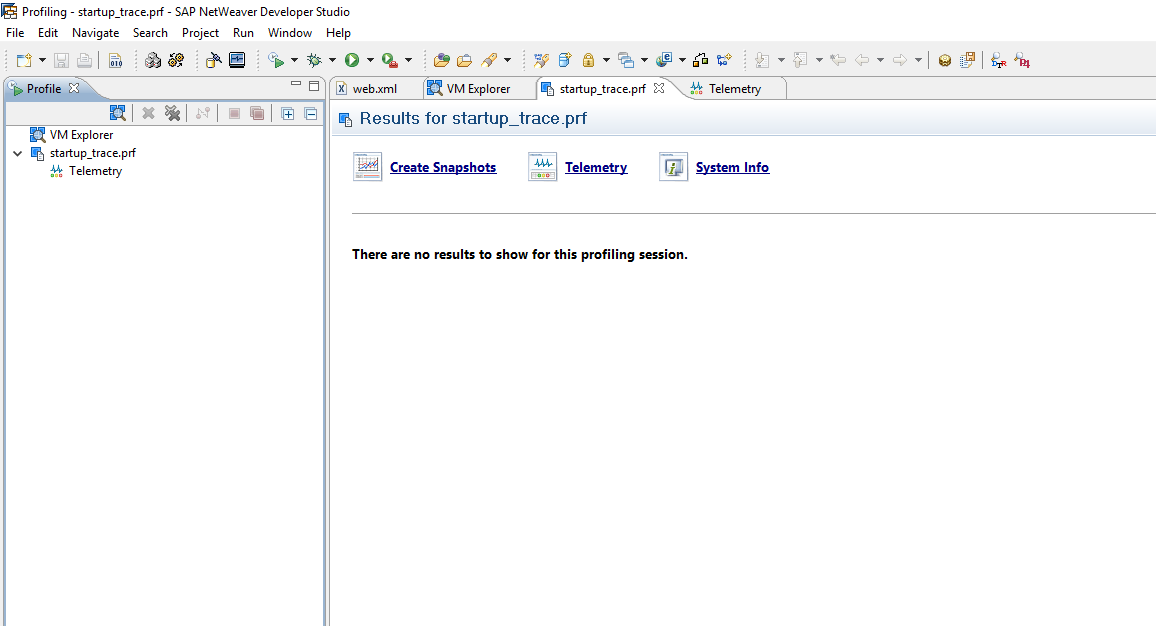The width and height of the screenshot is (1156, 626).
Task: Open the padlock dropdown arrow
Action: [606, 60]
